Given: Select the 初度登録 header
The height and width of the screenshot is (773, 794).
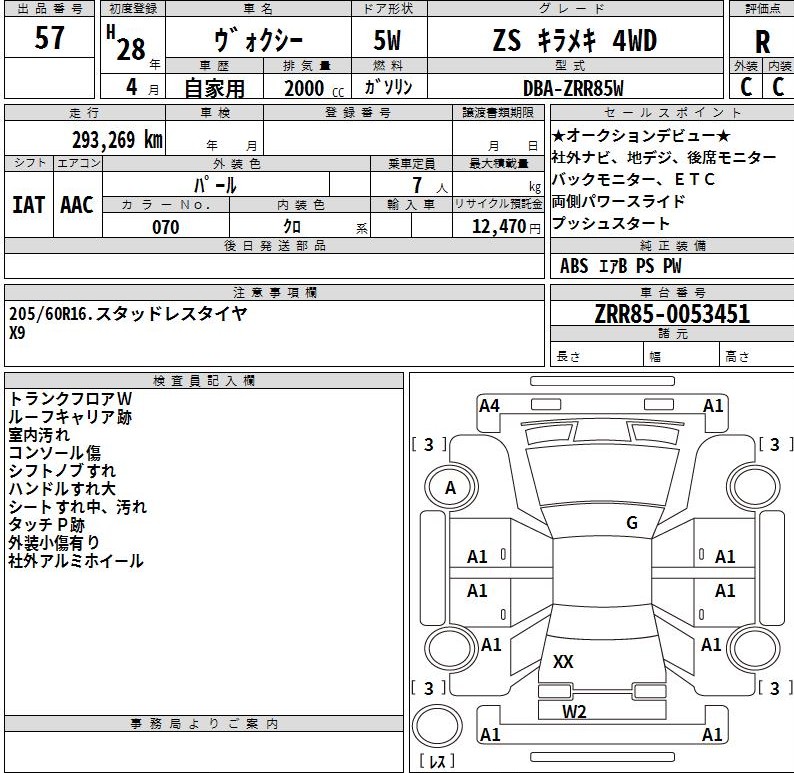Looking at the screenshot, I should (133, 9).
